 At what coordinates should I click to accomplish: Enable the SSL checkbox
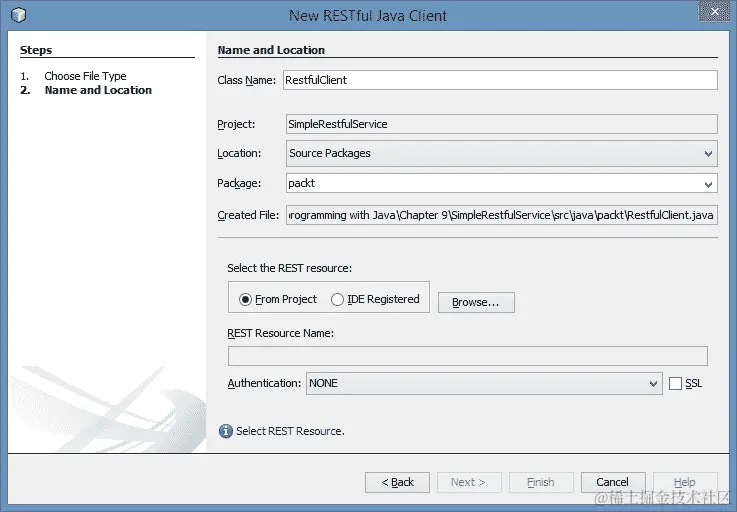tap(675, 384)
